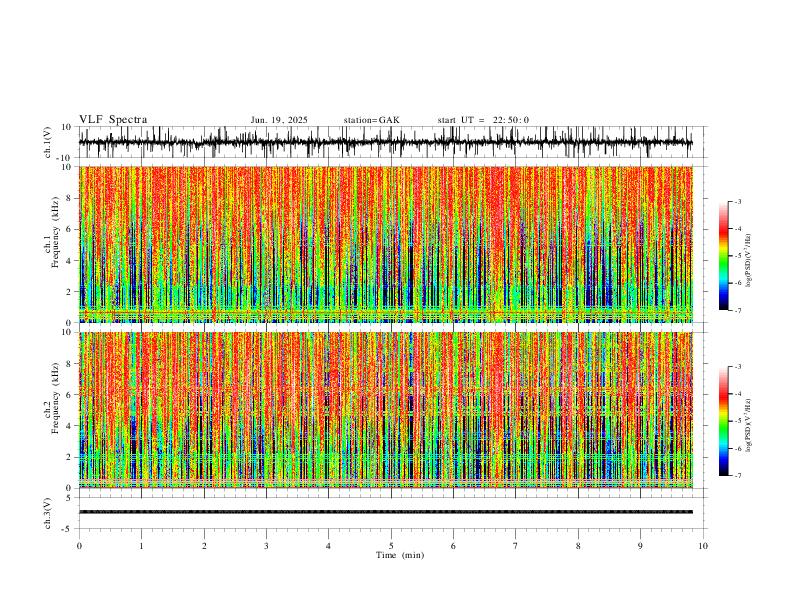Image resolution: width=792 pixels, height=612 pixels.
Task: Click the "8" tick on ch.2 frequency axis
Action: pyautogui.click(x=70, y=364)
